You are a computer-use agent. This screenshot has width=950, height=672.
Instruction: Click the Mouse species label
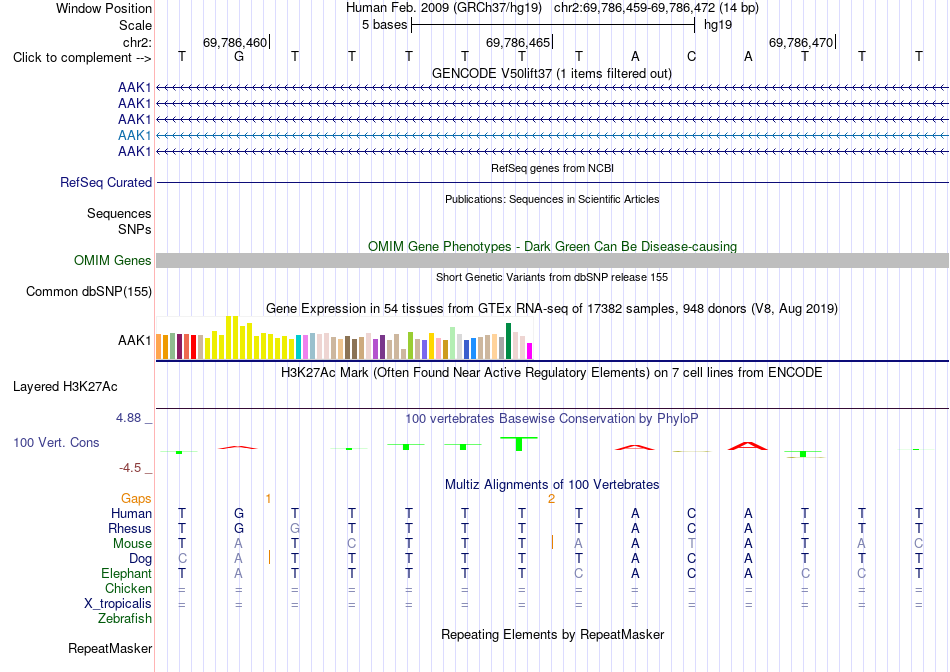132,544
